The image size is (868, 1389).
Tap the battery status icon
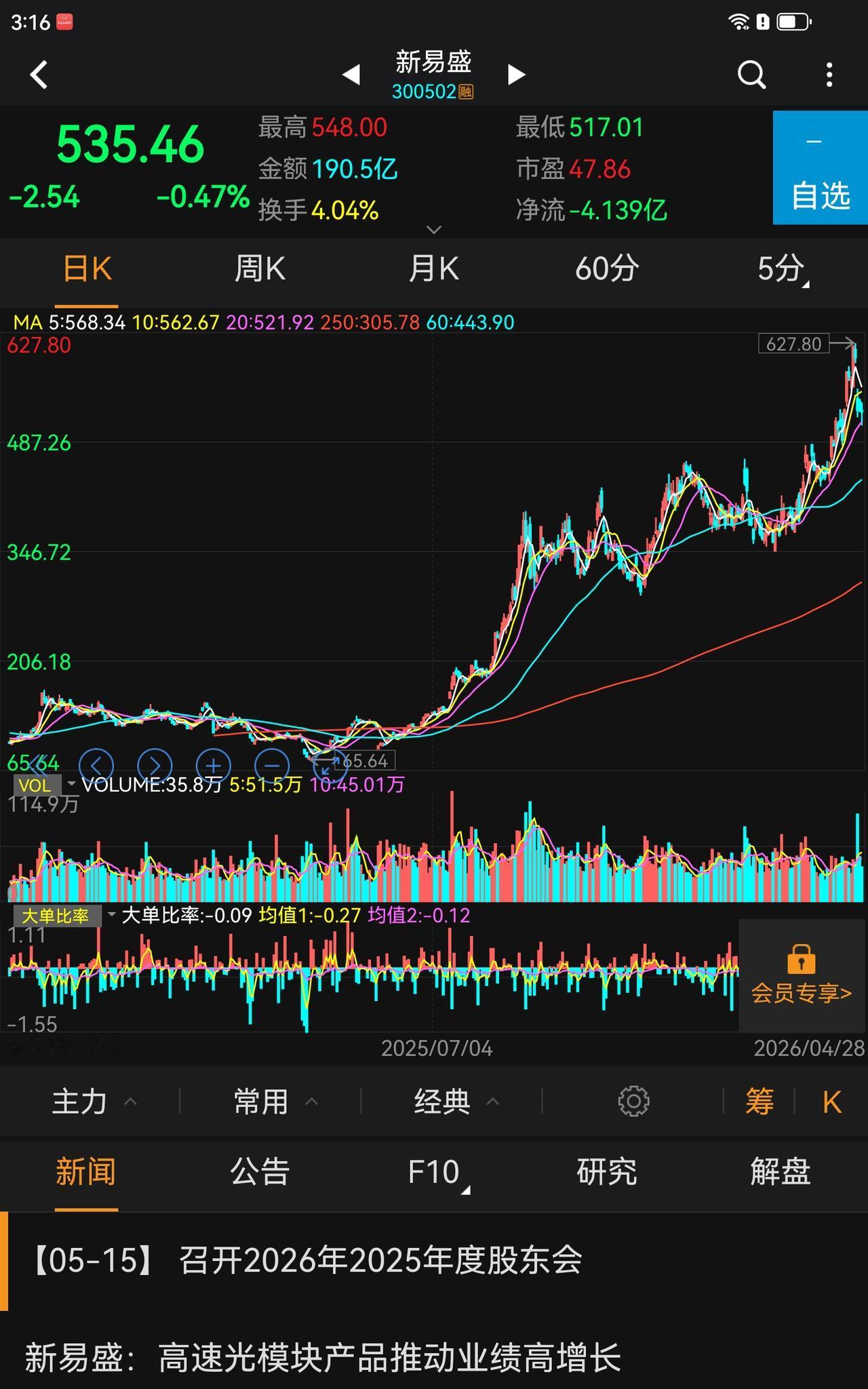(793, 22)
